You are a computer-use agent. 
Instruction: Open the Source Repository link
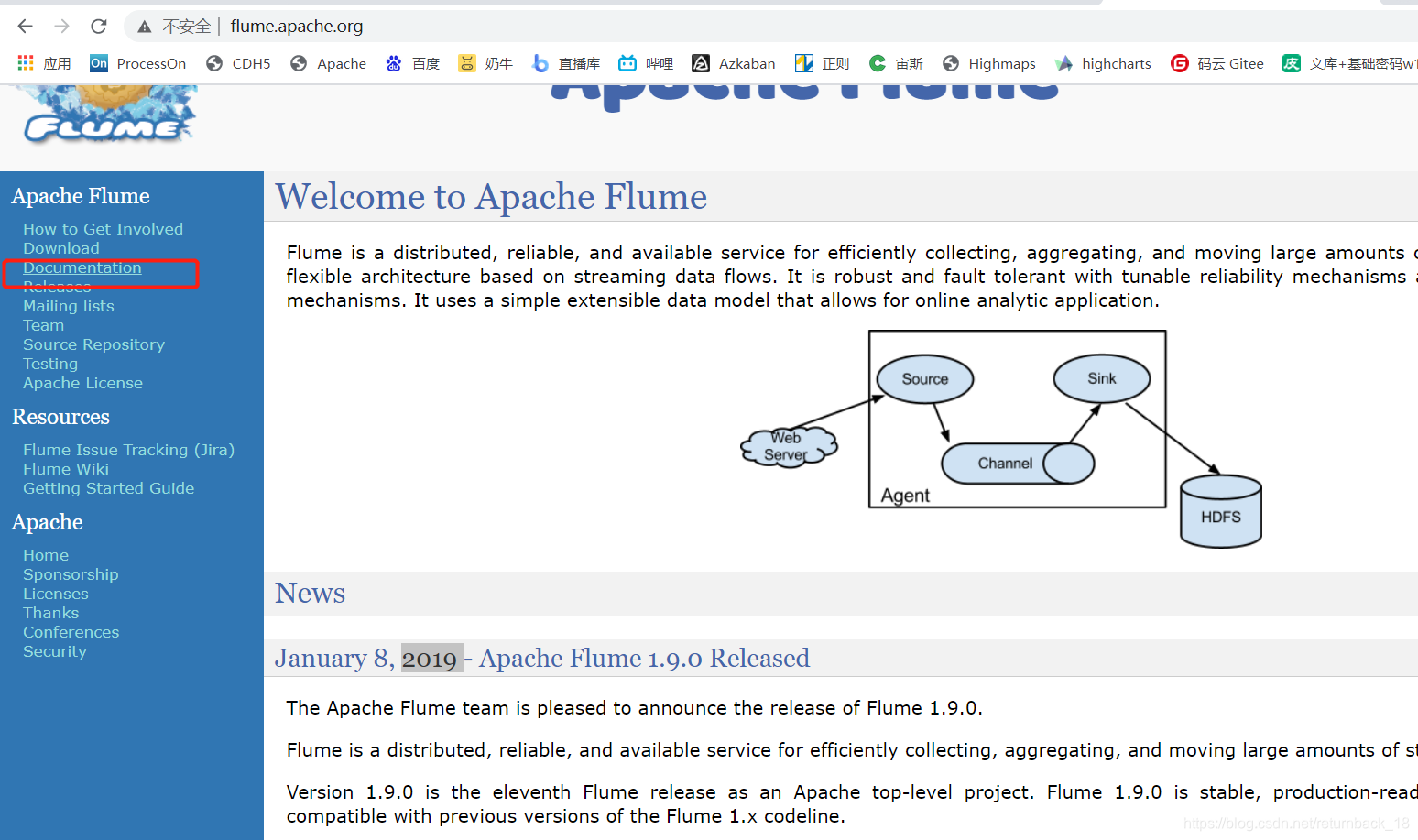(x=93, y=344)
